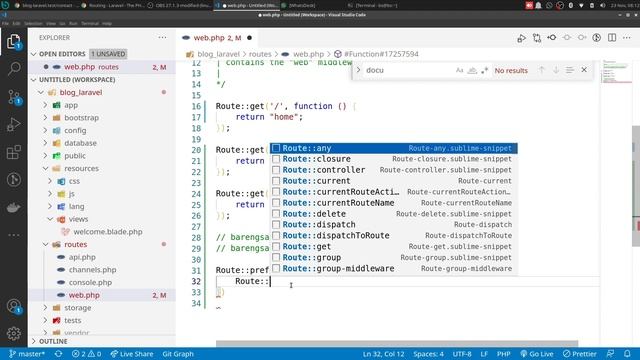Toggle replace mode chevron in find widget
Viewport: 640px width, 360px height.
pyautogui.click(x=358, y=70)
